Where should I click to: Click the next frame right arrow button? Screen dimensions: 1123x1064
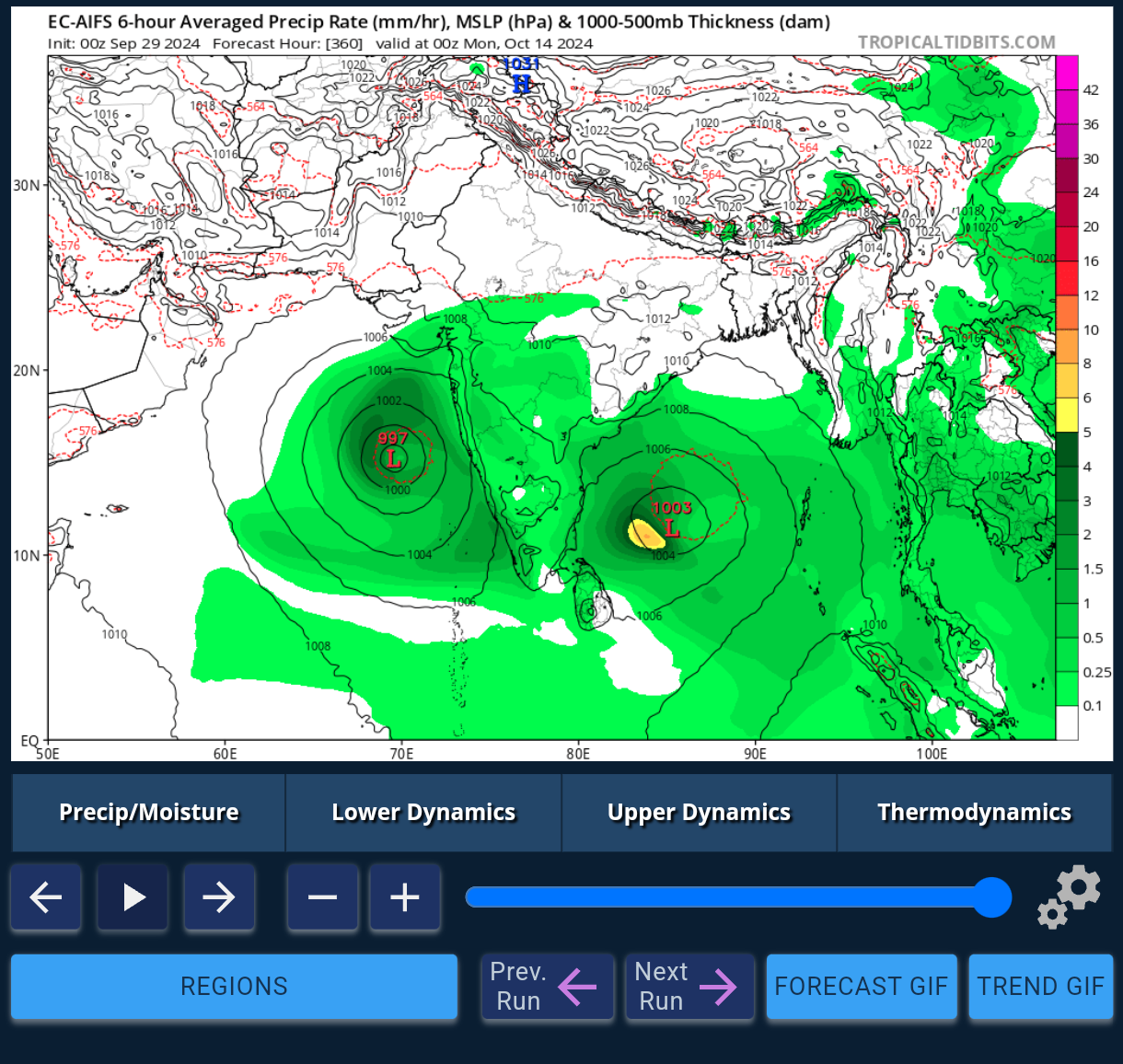[x=219, y=897]
